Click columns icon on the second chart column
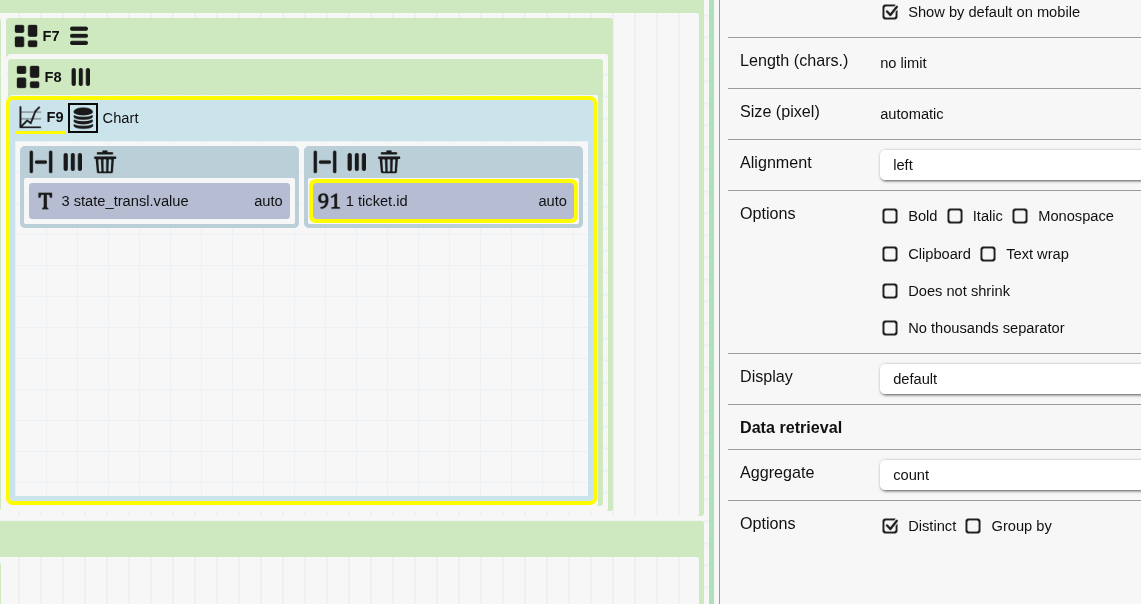The image size is (1141, 604). click(x=357, y=162)
